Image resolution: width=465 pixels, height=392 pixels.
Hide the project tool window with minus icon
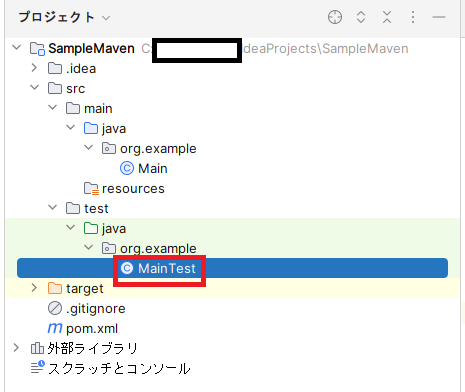tap(439, 17)
